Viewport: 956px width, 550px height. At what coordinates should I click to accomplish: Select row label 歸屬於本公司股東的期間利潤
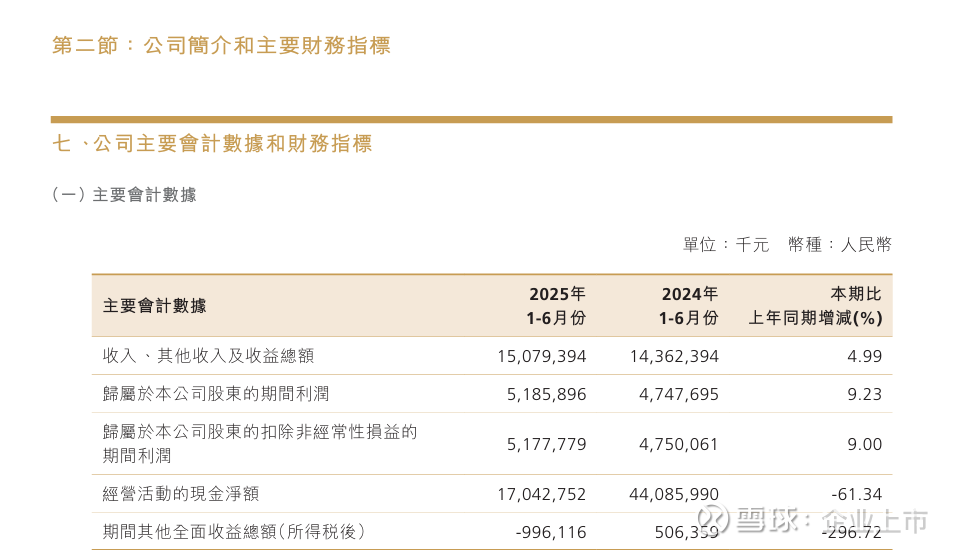216,393
